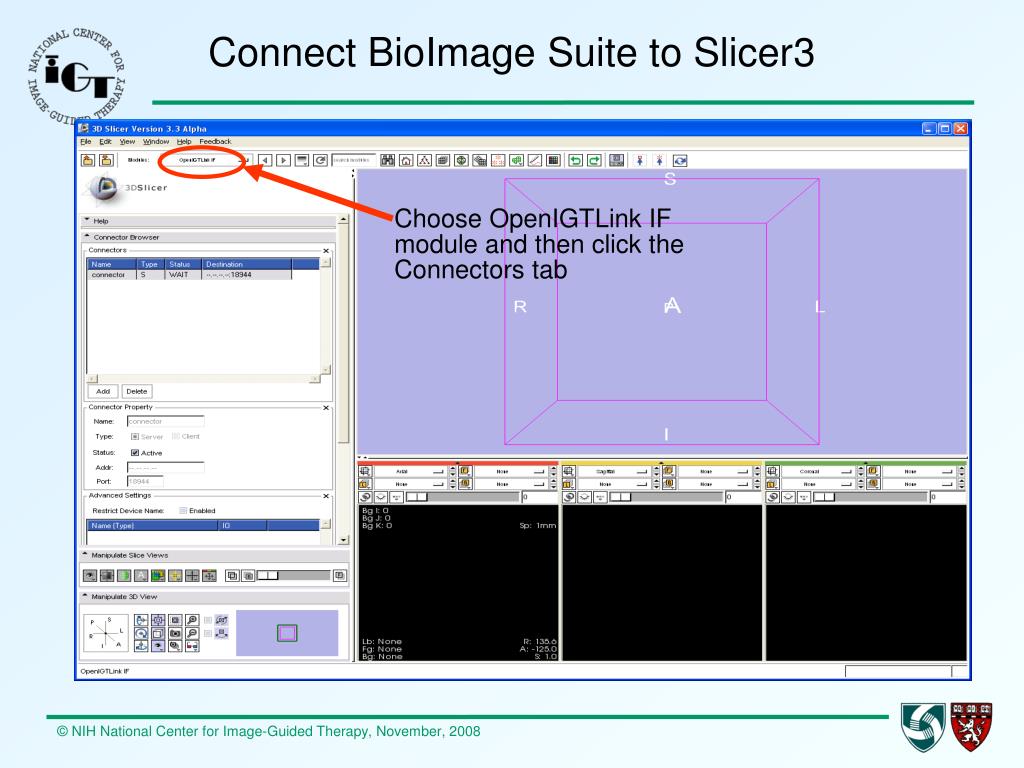Click the binoculars search icon

pyautogui.click(x=387, y=160)
